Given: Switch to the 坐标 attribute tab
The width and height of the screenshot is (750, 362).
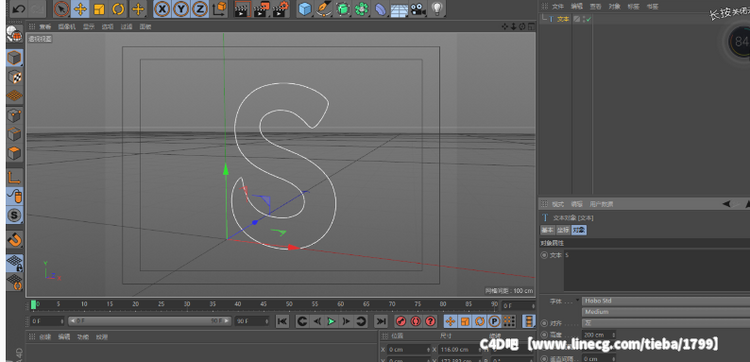Looking at the screenshot, I should pos(562,230).
